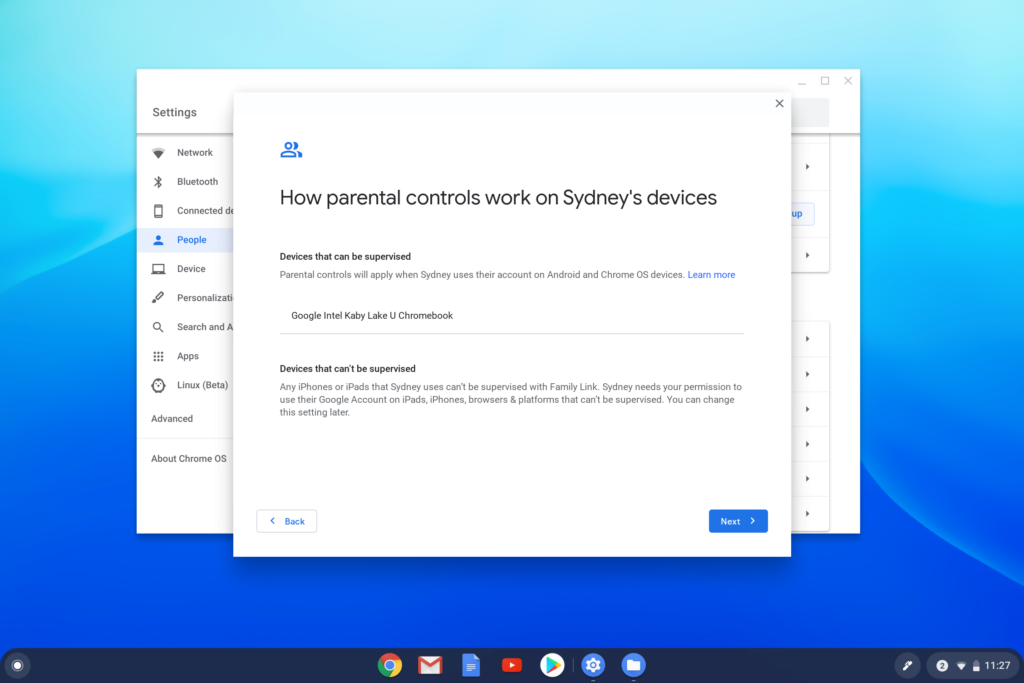Expand second arrow in lower settings card
Image resolution: width=1024 pixels, height=683 pixels.
[808, 374]
